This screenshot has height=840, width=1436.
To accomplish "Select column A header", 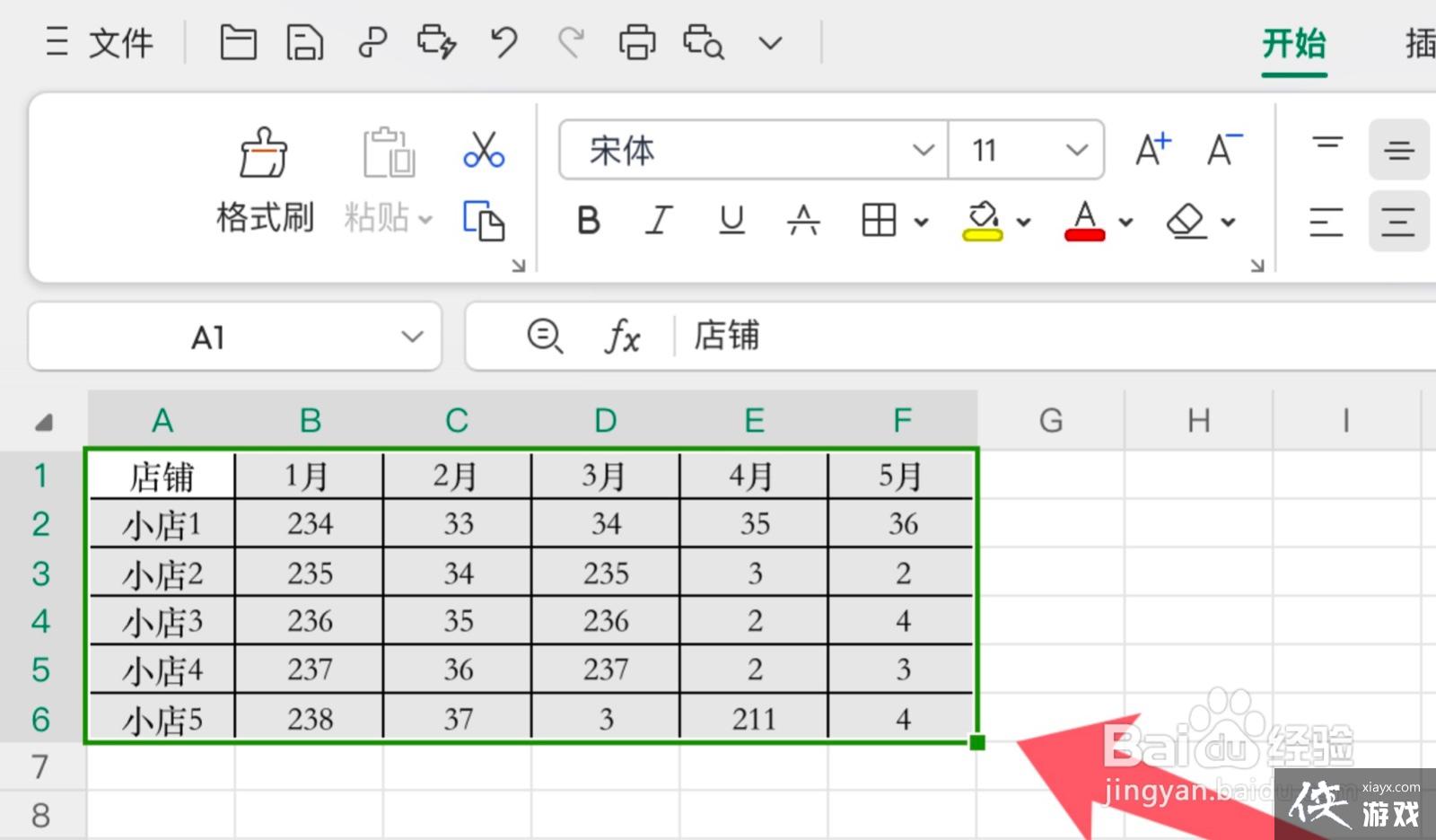I will pos(162,420).
